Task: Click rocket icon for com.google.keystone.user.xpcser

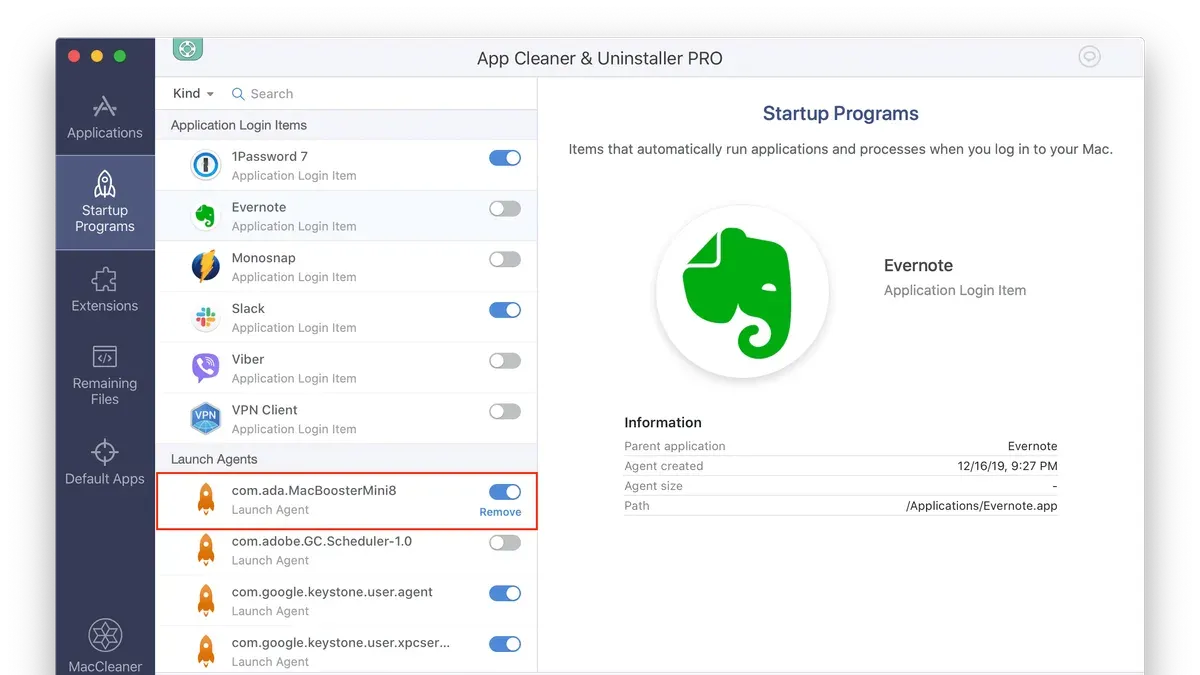Action: coord(206,651)
